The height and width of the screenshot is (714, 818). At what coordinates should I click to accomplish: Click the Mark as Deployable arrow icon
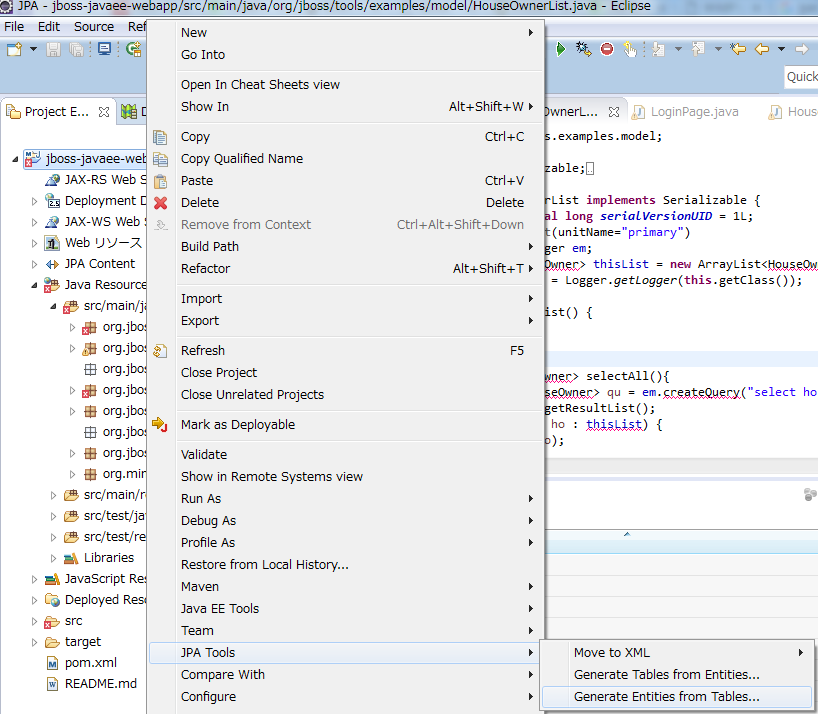coord(160,425)
